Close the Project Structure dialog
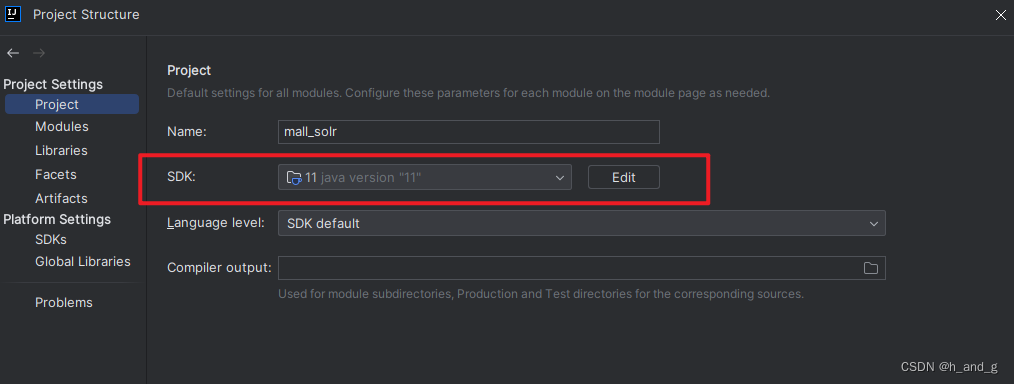This screenshot has height=384, width=1014. point(1000,15)
